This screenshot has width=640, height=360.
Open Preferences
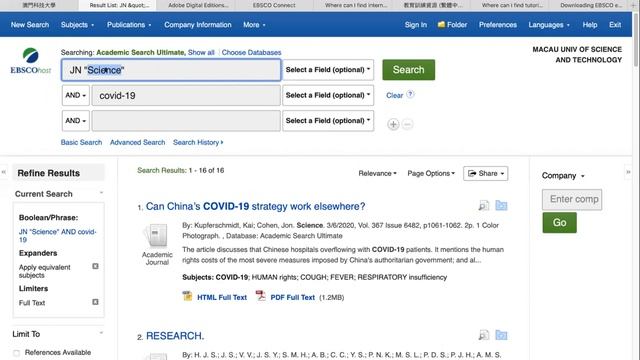498,25
